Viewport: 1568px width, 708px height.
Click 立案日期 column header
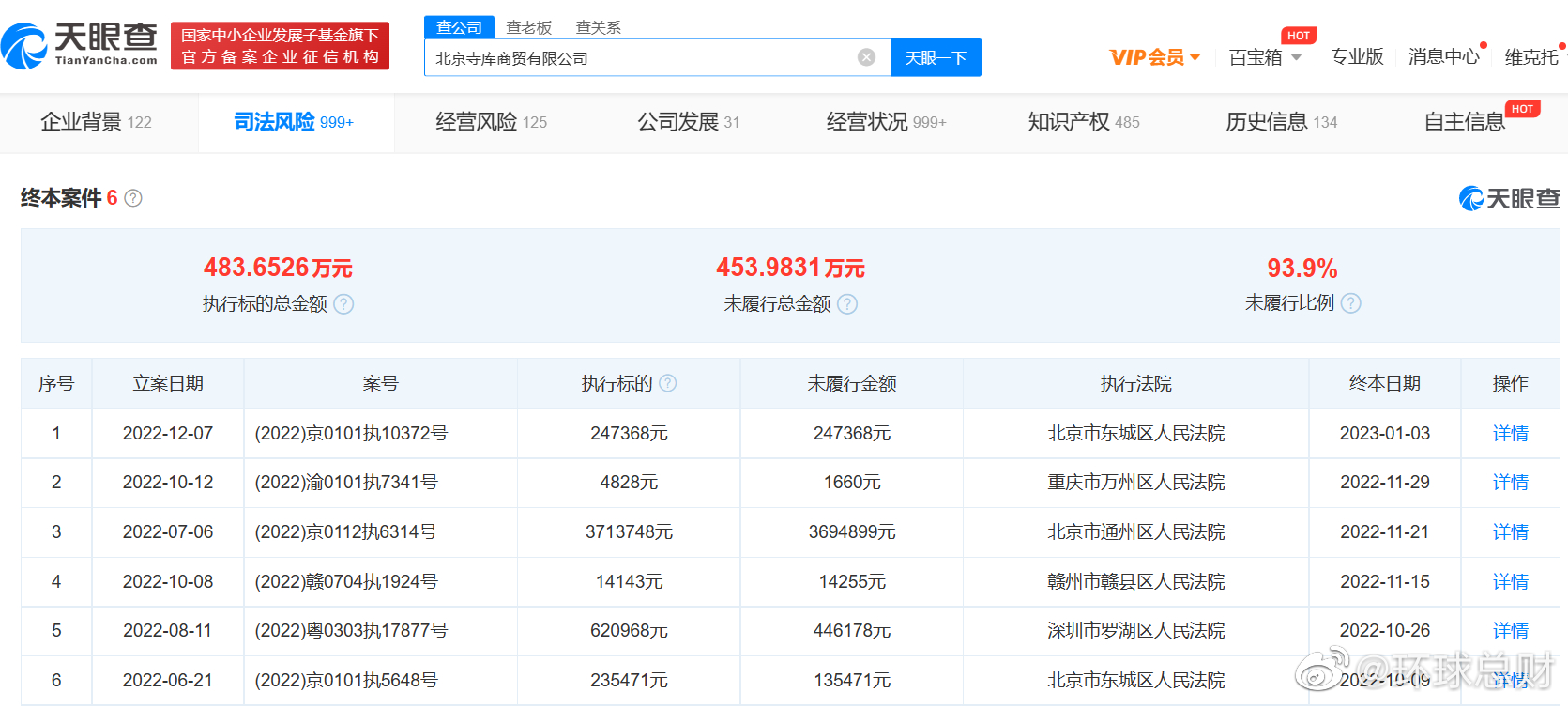(x=168, y=383)
